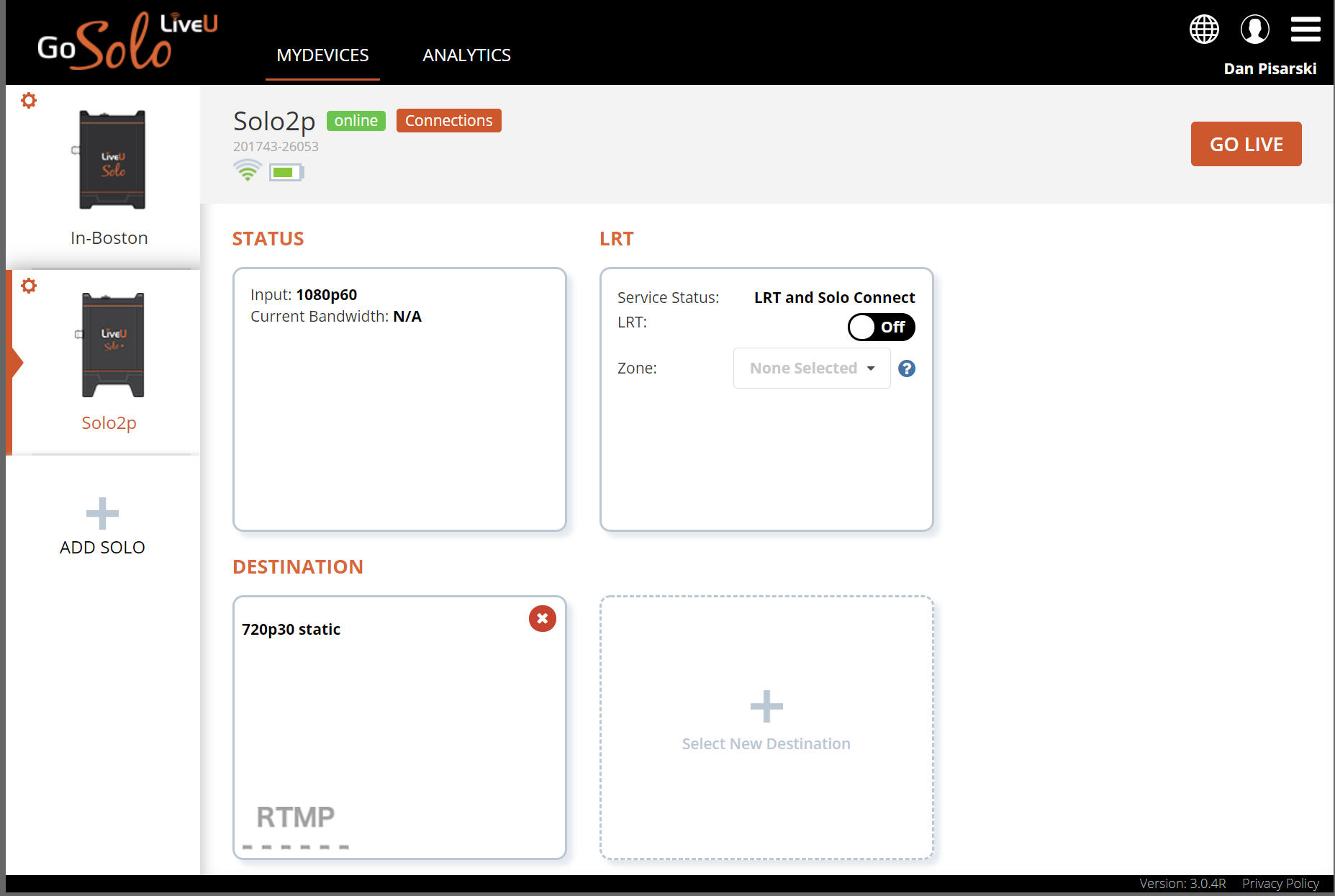Switch to the ANALYTICS tab
Screen dimensions: 1335x896
point(466,55)
